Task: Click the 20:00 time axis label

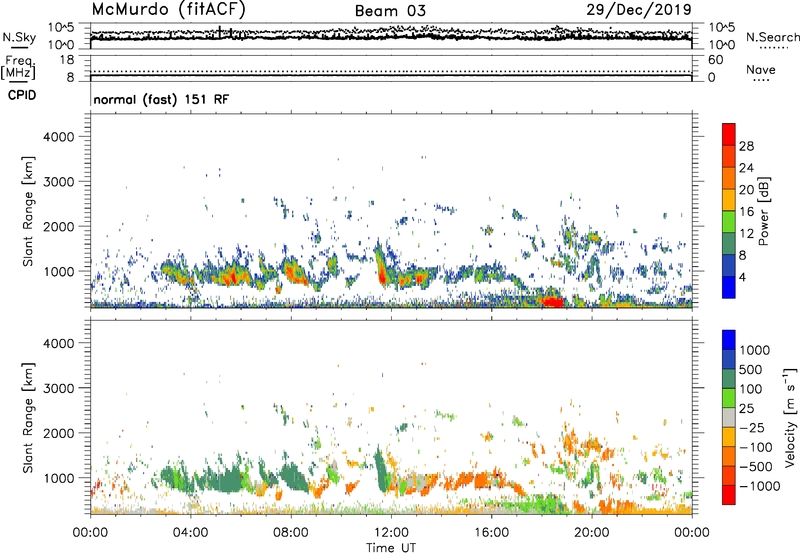Action: point(591,533)
